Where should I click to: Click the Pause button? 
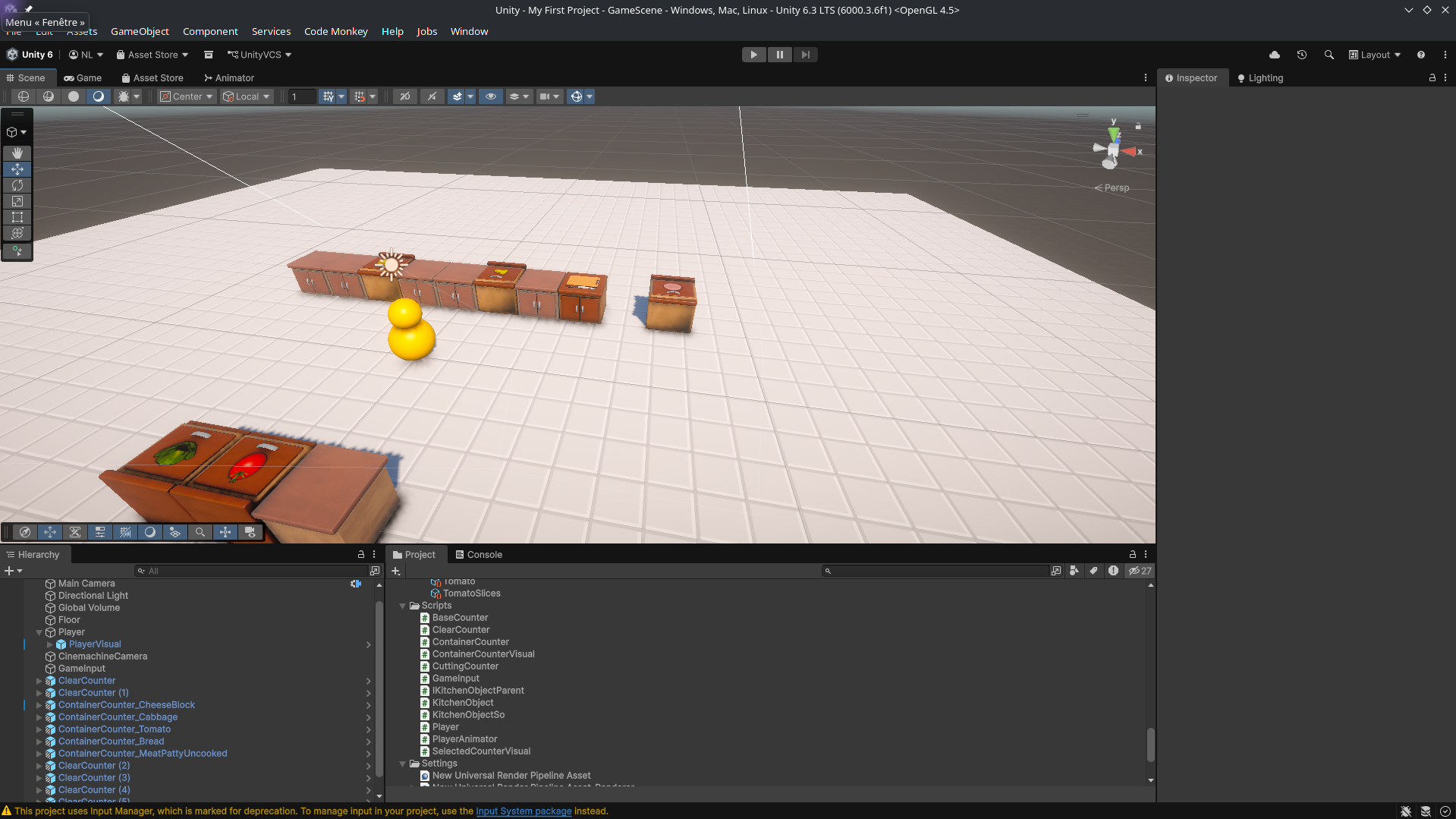click(779, 55)
